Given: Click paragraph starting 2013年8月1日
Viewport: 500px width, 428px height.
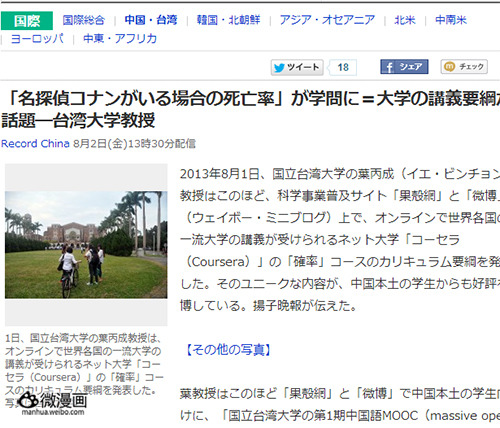Looking at the screenshot, I should coord(340,239).
